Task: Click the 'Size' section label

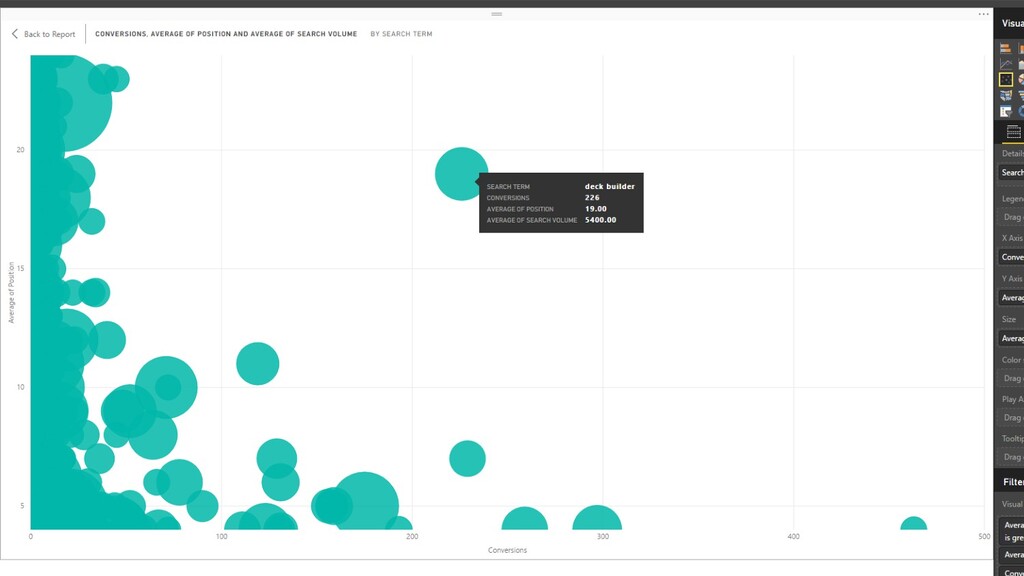Action: pos(1009,319)
